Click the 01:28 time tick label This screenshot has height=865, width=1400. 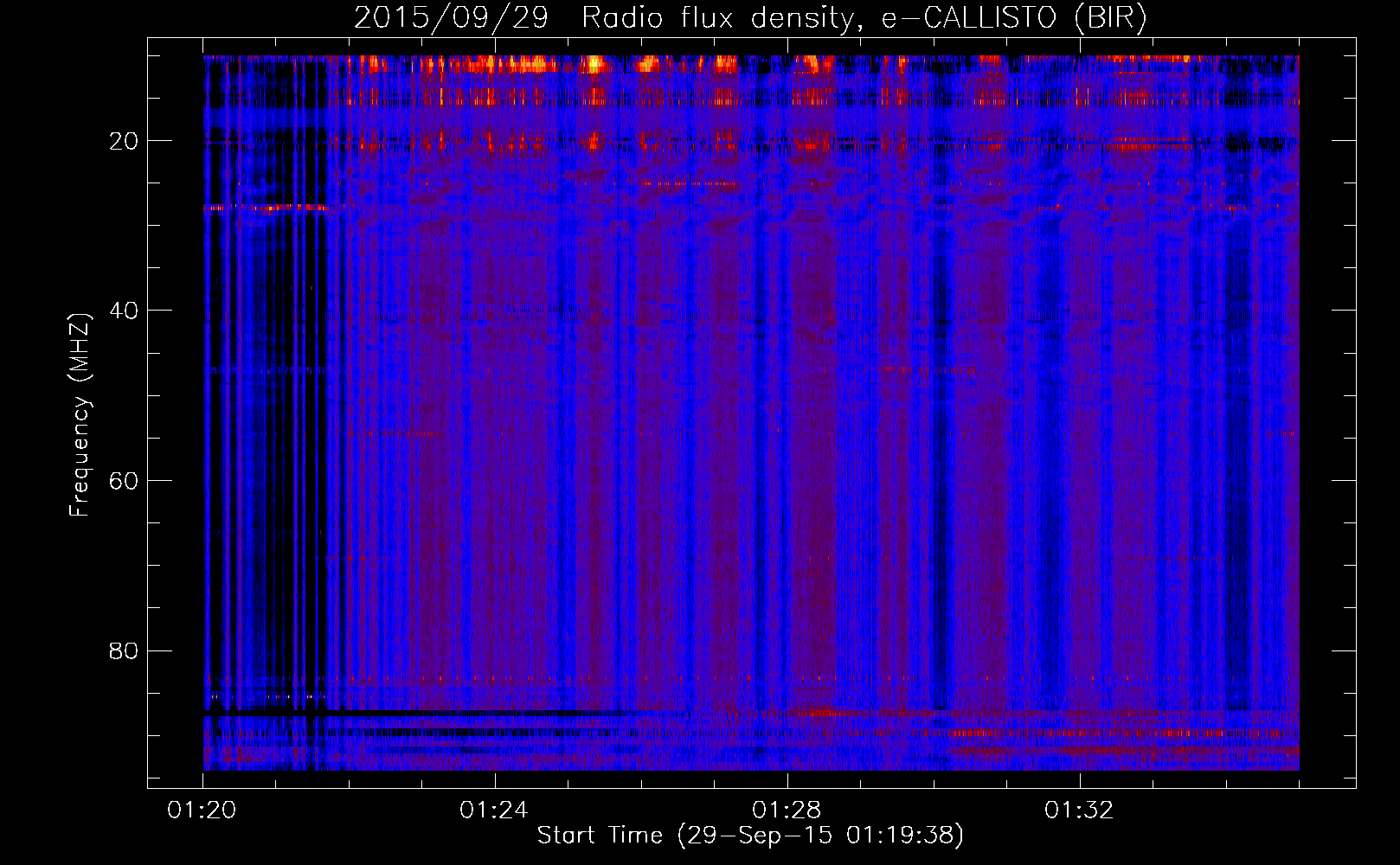(787, 811)
